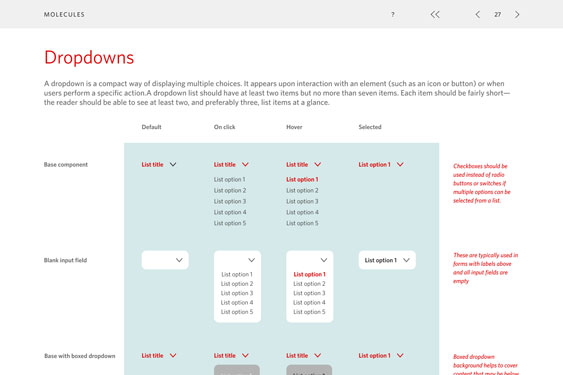Choose List option 4 in On click white box

pyautogui.click(x=237, y=302)
